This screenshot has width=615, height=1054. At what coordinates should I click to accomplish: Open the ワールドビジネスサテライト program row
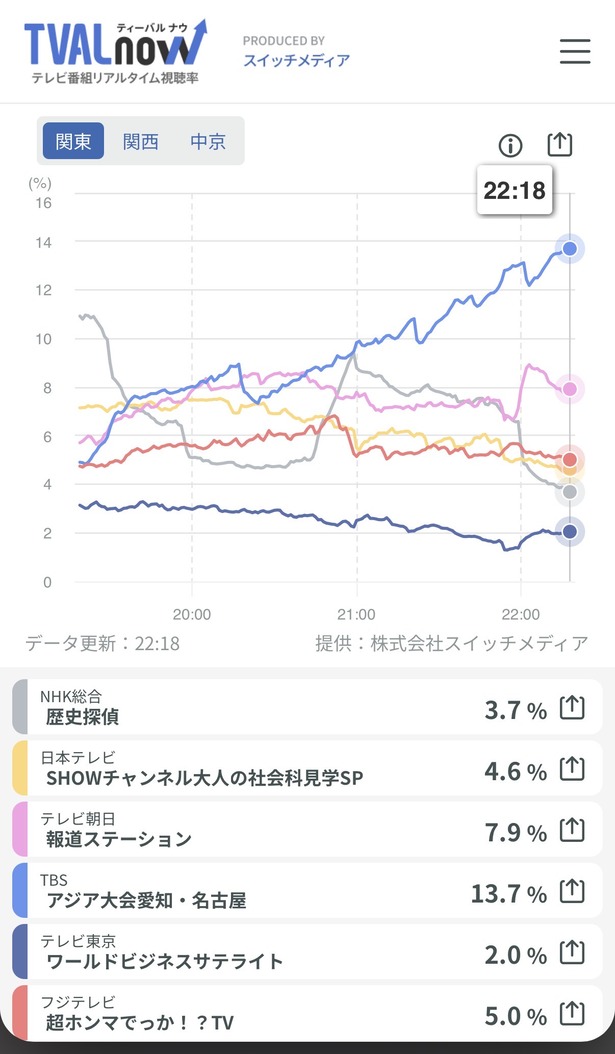click(307, 952)
